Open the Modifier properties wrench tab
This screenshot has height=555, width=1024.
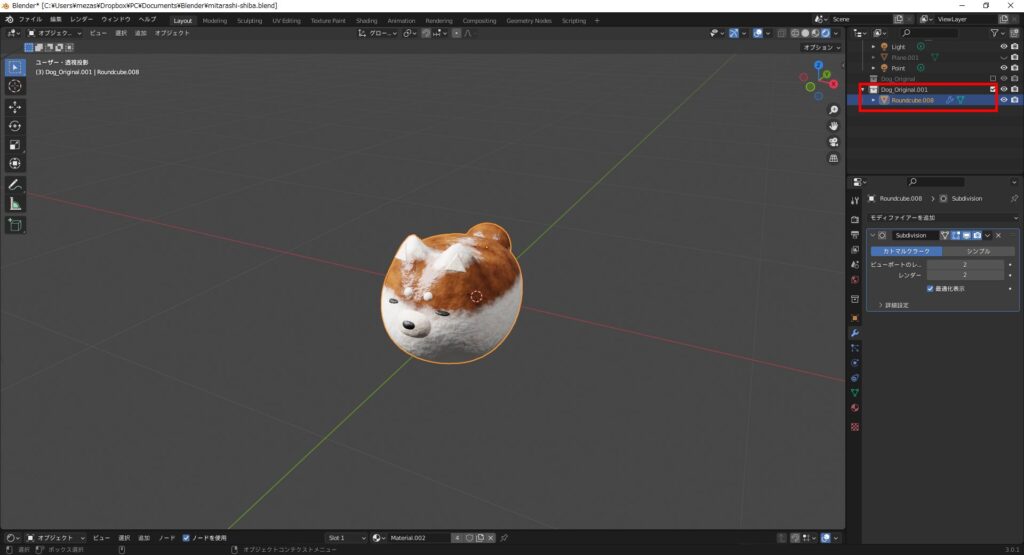pos(855,332)
